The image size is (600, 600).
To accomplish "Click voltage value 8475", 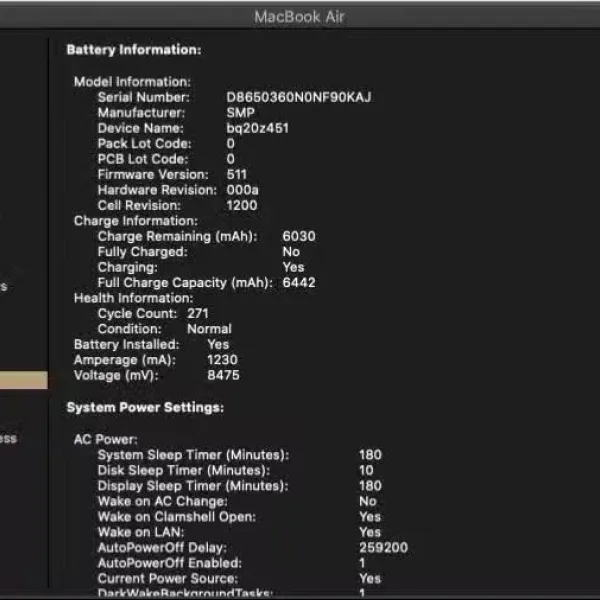I will pyautogui.click(x=223, y=375).
